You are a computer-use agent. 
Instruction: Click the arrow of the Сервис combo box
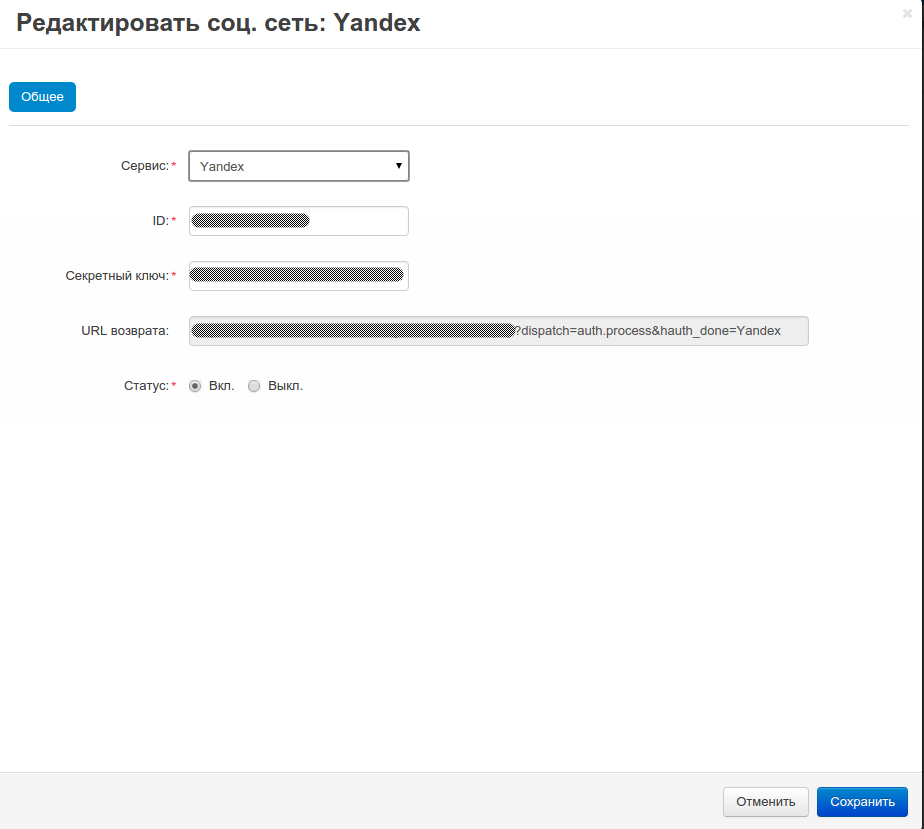398,166
